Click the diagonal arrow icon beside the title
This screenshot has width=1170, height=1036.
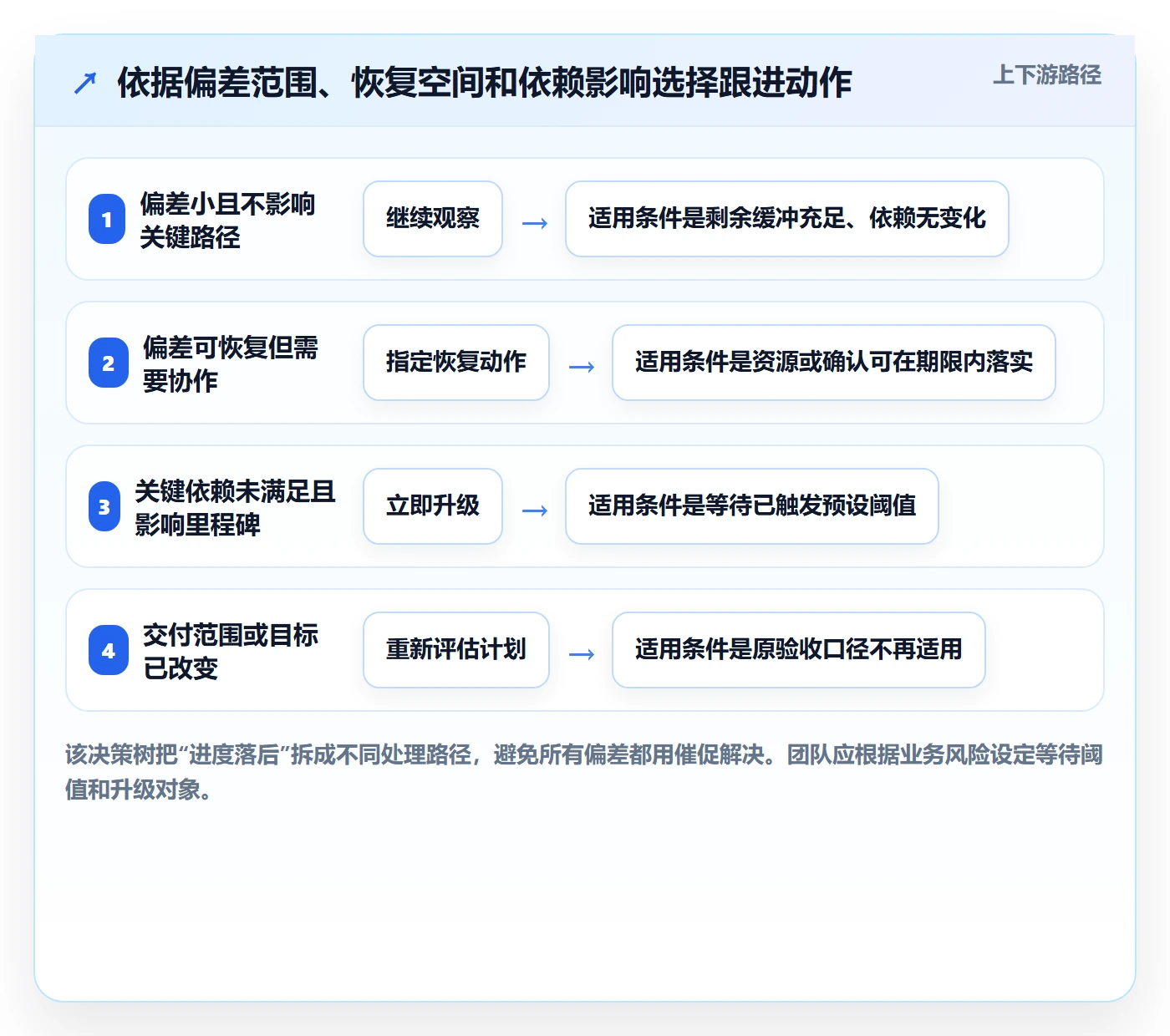coord(85,83)
